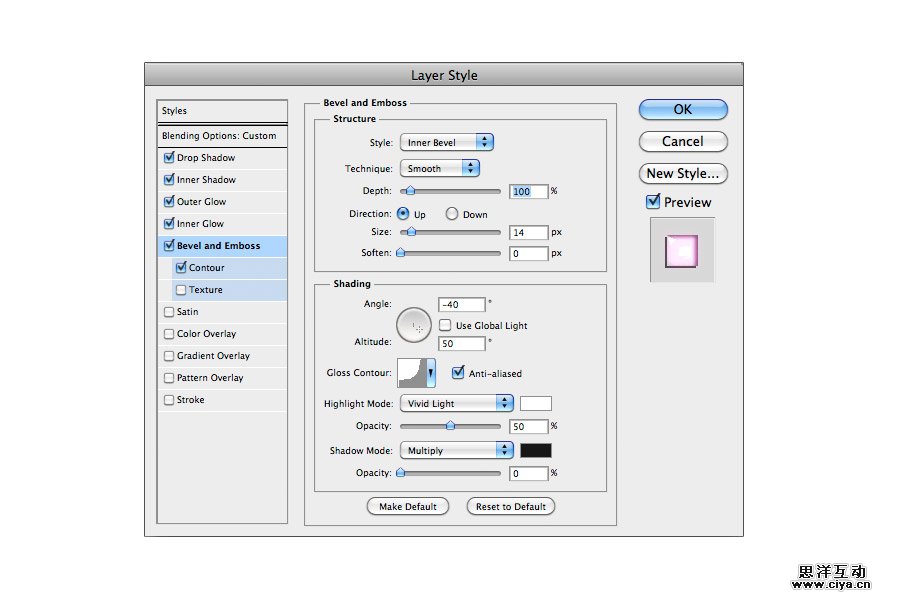The height and width of the screenshot is (600, 900).
Task: Select the Down direction radio button
Action: (452, 214)
